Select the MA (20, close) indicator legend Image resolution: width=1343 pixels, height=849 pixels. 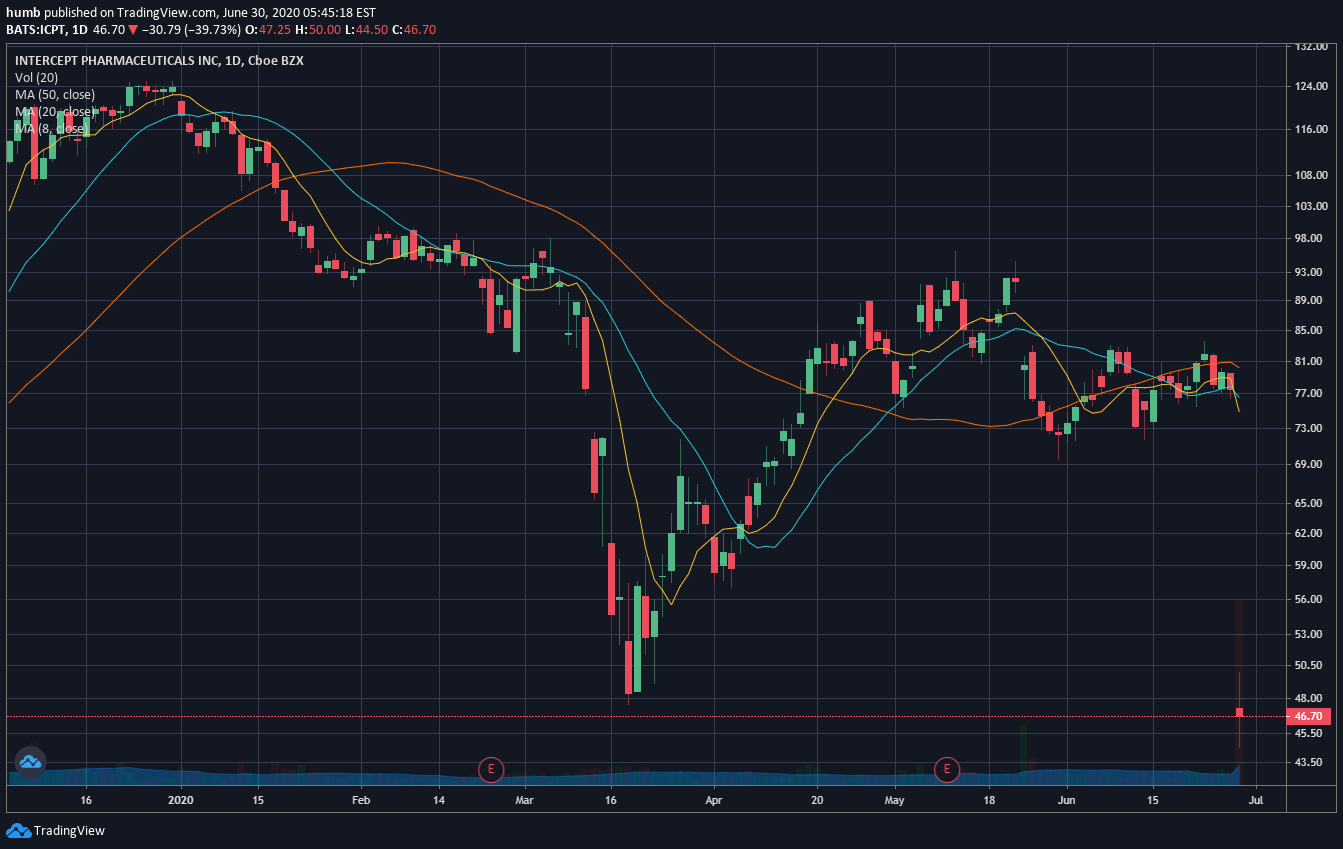coord(55,111)
